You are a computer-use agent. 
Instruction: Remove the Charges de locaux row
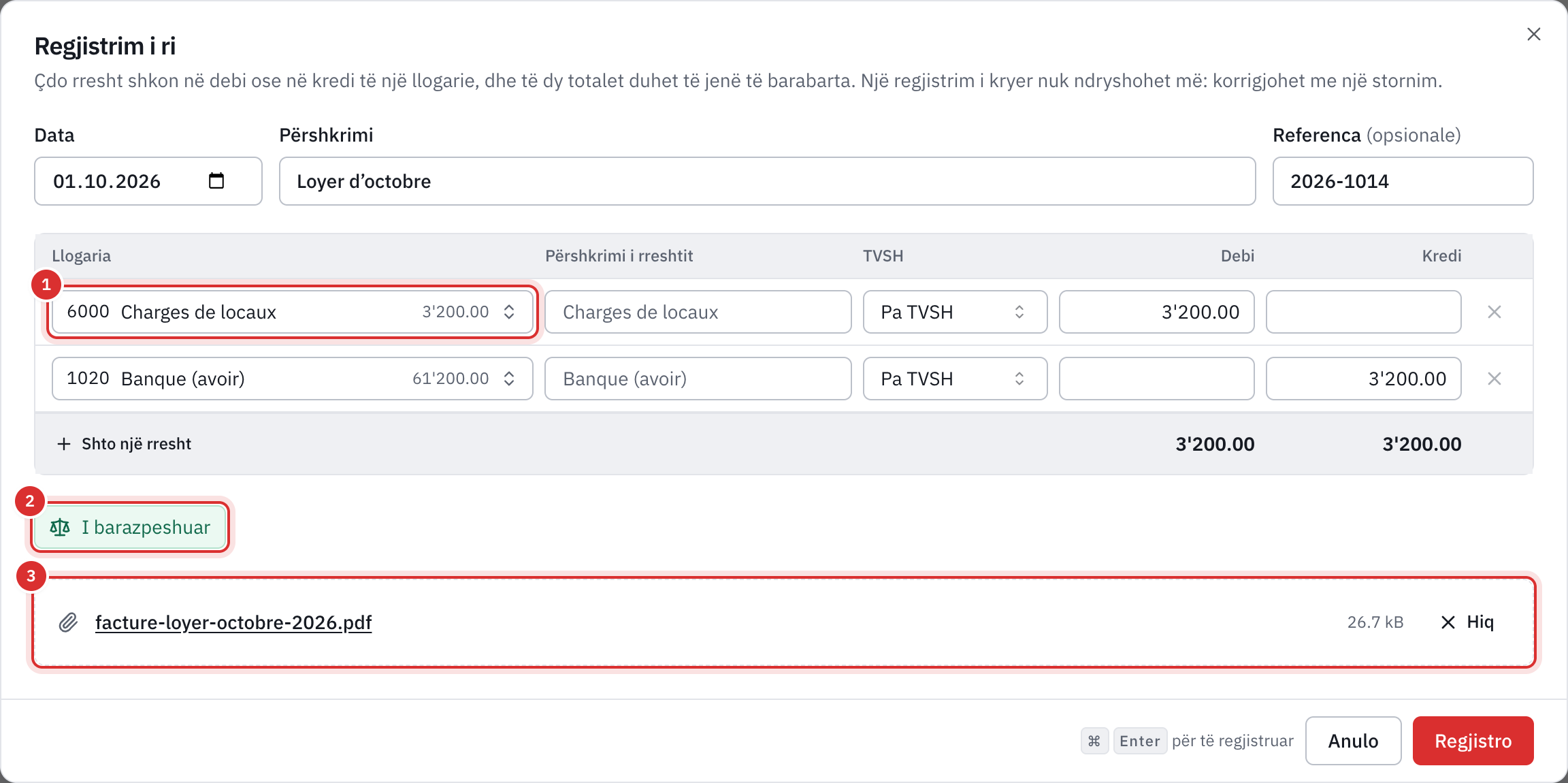point(1494,312)
